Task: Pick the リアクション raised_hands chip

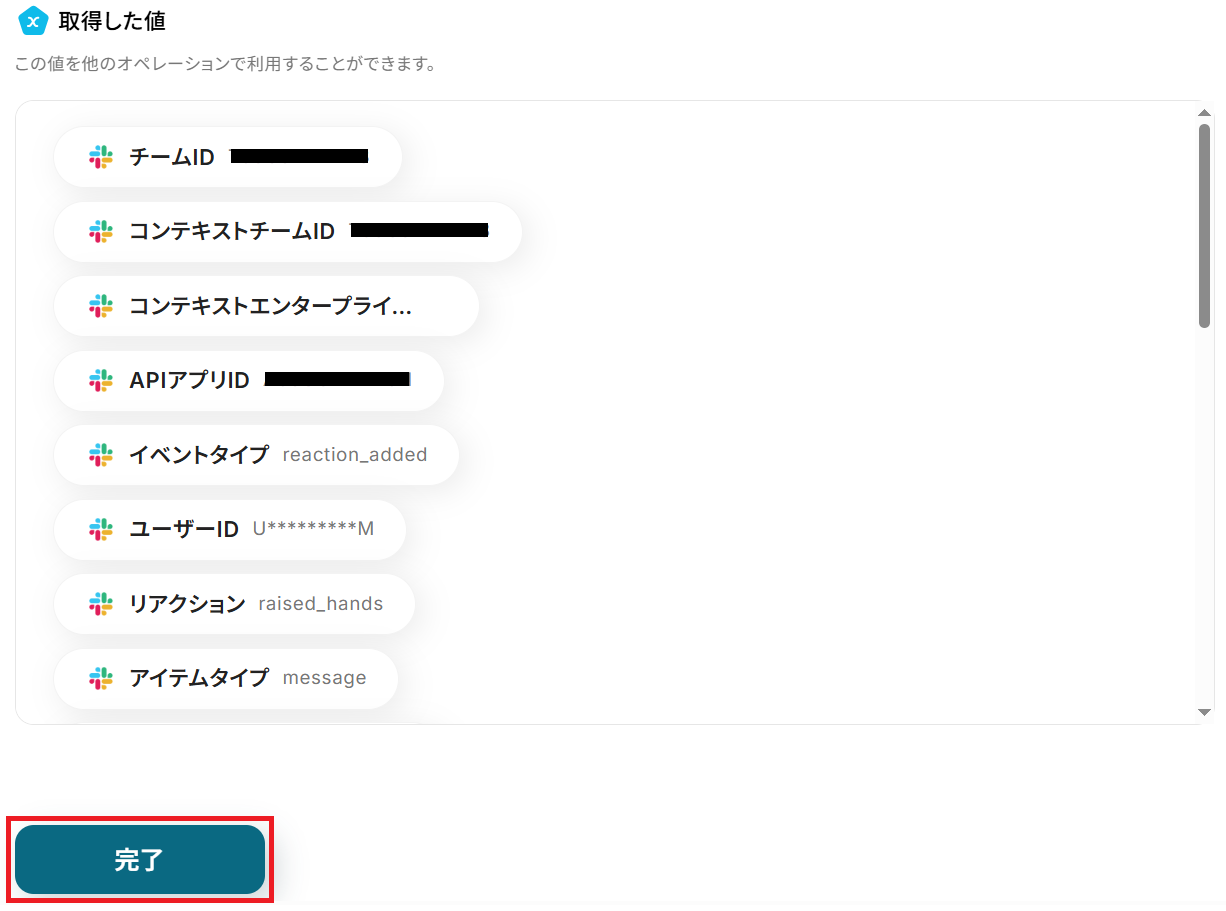Action: [x=235, y=604]
